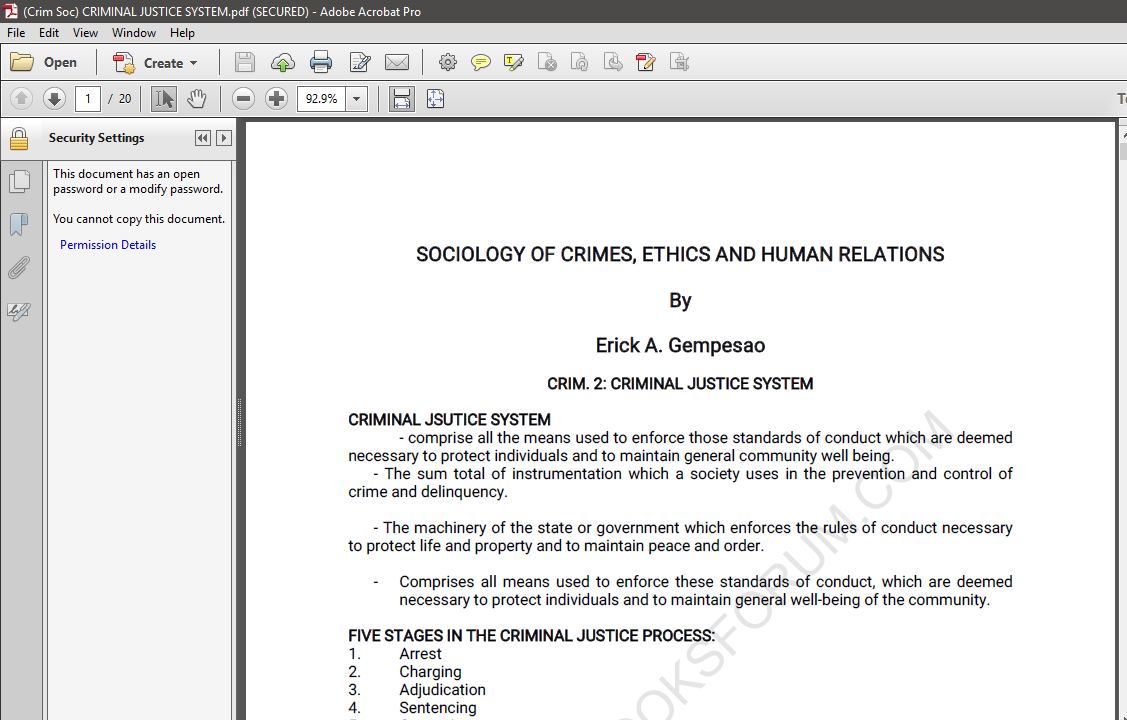Click the document title 'SOCIOLOGY OF CRIMES, ETHICS AND HUMAN RELATIONS'
Image resolution: width=1127 pixels, height=720 pixels.
[680, 254]
